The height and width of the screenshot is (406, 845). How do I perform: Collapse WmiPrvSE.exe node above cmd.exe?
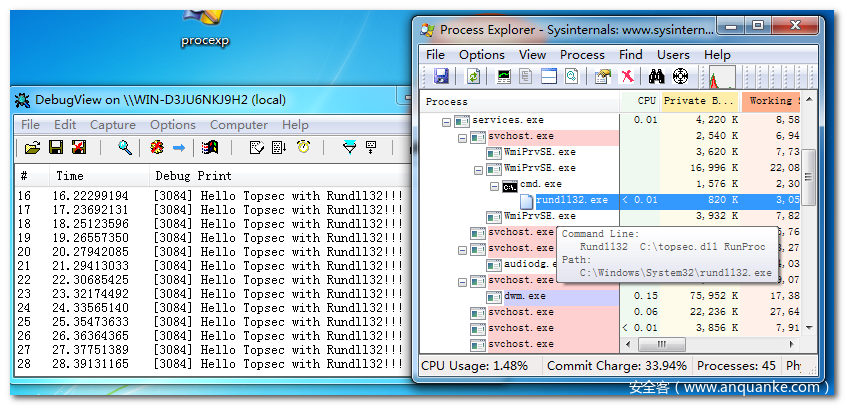(479, 169)
